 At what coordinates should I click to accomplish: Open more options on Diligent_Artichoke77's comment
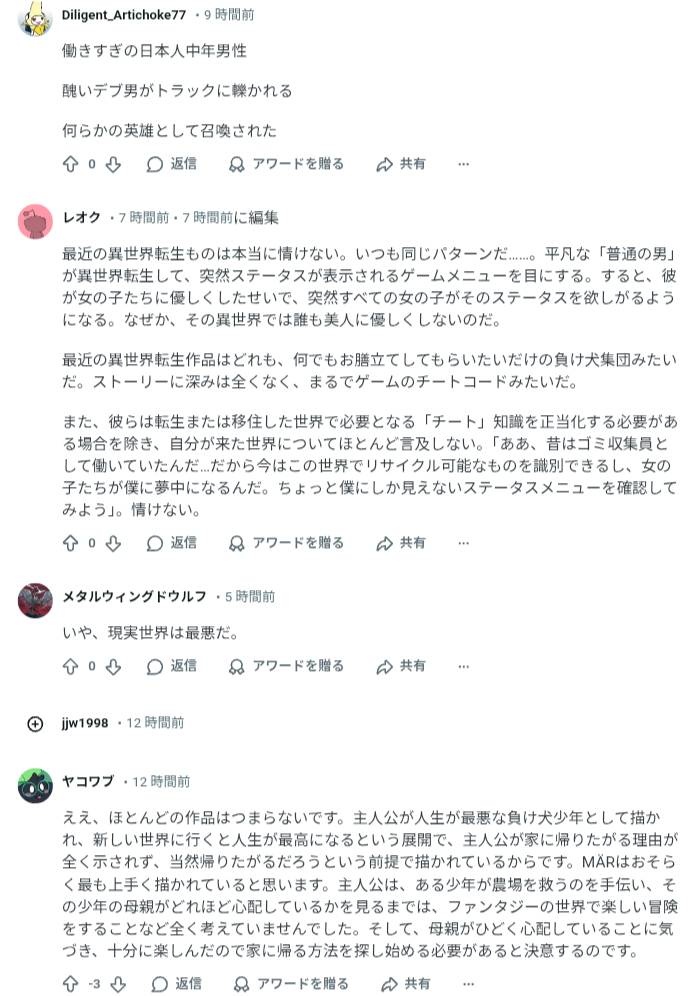pos(463,164)
